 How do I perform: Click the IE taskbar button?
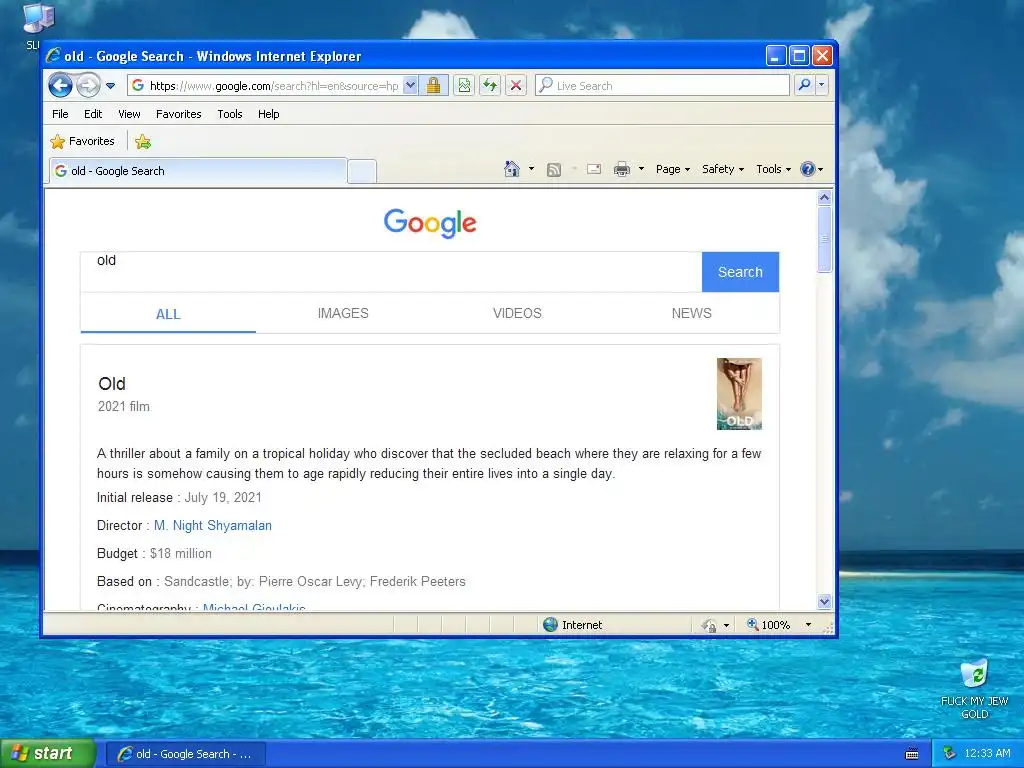click(185, 754)
